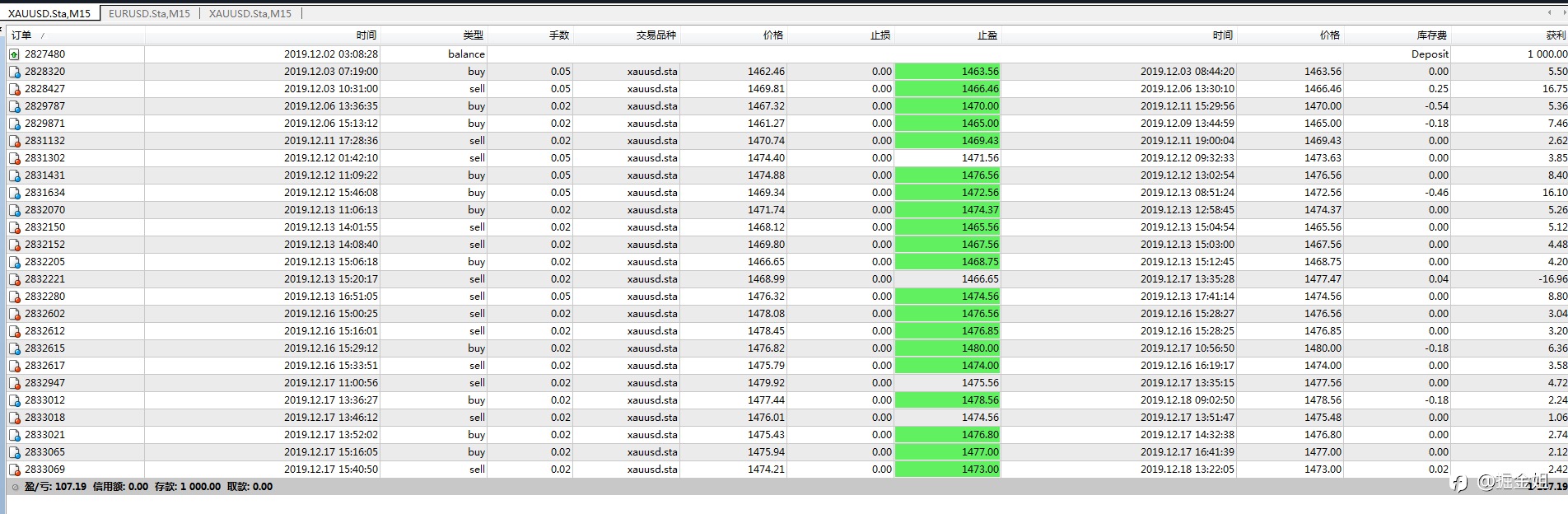The image size is (1568, 514).
Task: Click the order icon for 2829787
Action: coord(15,106)
